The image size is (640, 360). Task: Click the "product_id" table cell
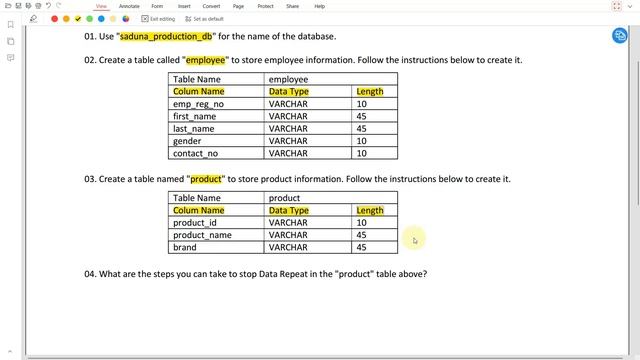tap(216, 222)
